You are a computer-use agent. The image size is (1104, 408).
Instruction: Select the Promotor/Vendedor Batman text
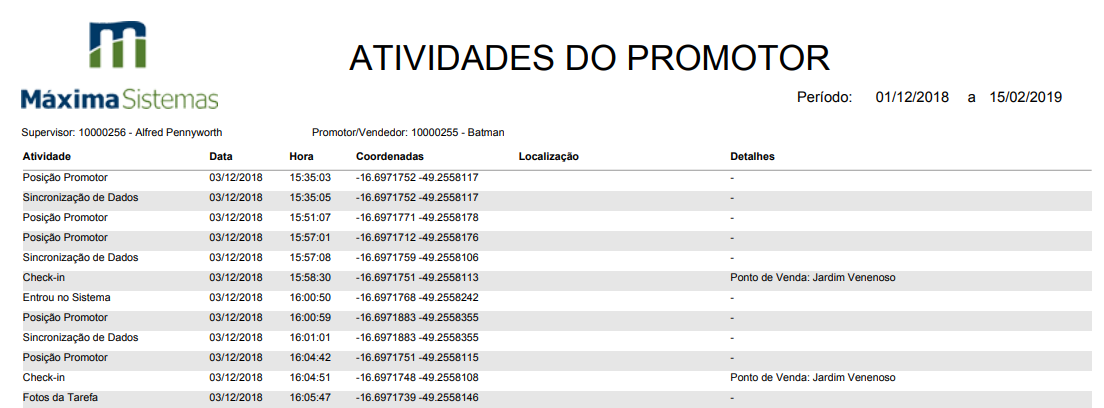point(408,132)
